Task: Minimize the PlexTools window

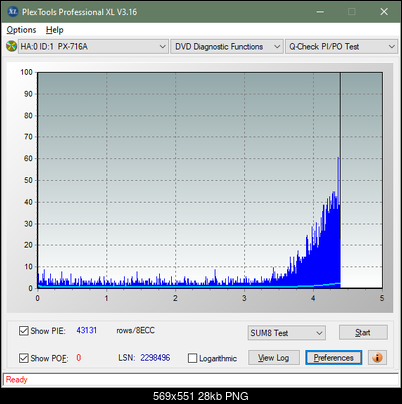Action: pyautogui.click(x=320, y=12)
